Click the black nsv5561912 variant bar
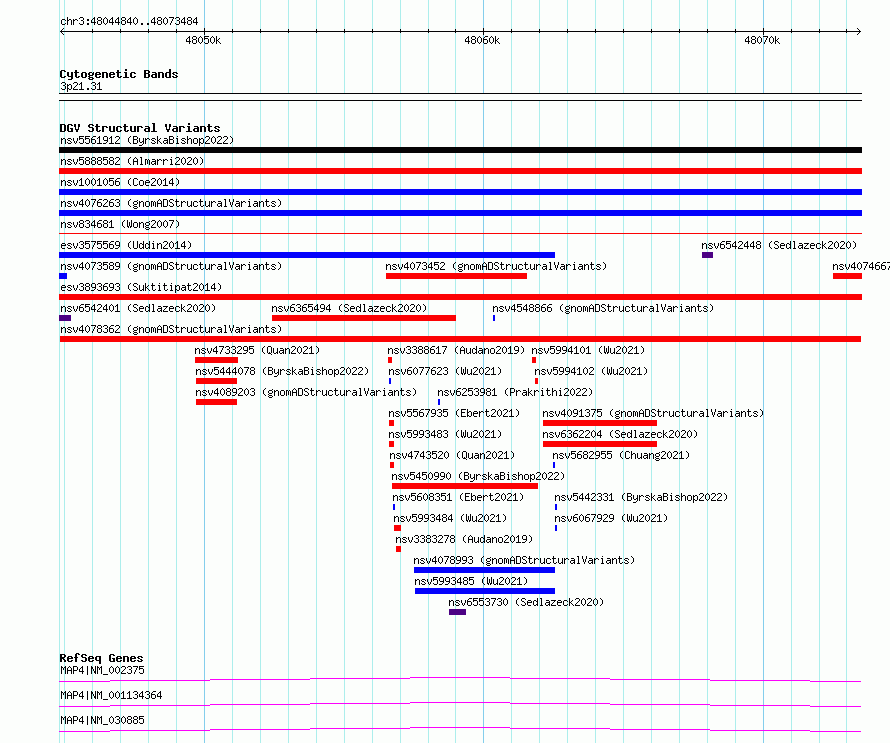890x743 pixels. click(460, 150)
